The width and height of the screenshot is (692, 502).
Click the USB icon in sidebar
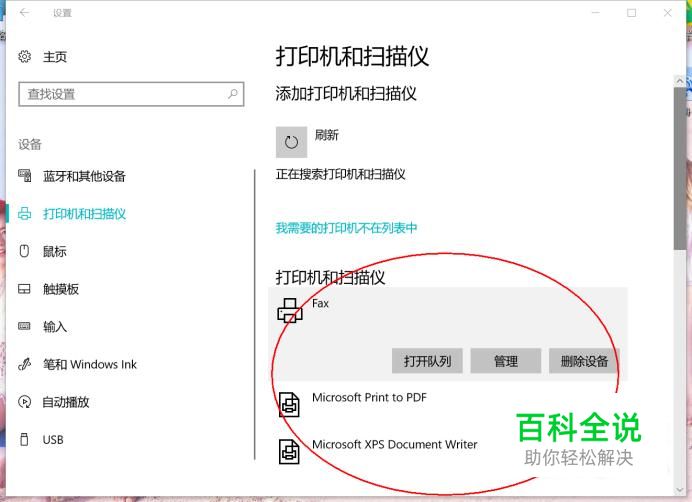24,439
